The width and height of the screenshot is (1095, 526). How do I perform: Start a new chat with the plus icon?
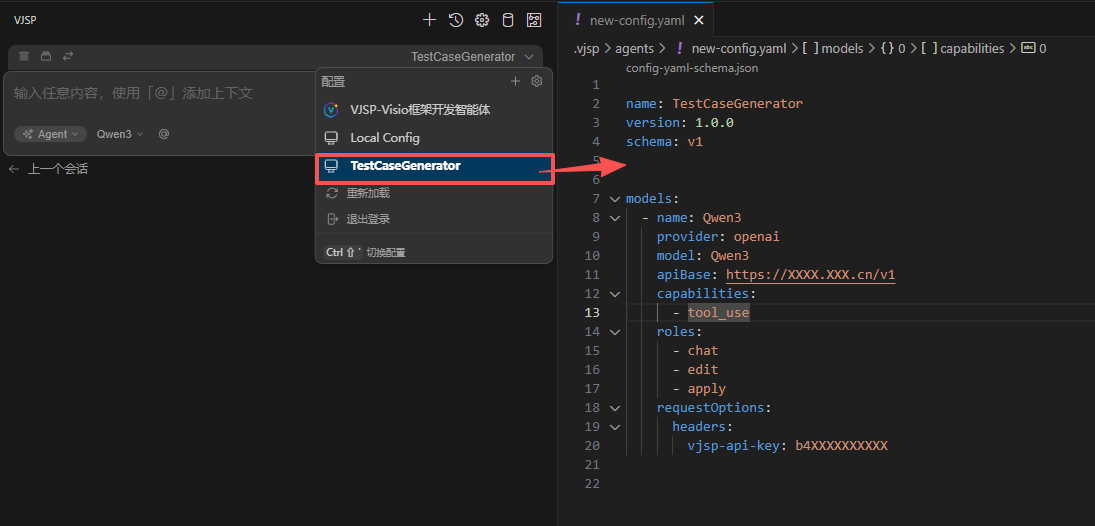[x=429, y=20]
